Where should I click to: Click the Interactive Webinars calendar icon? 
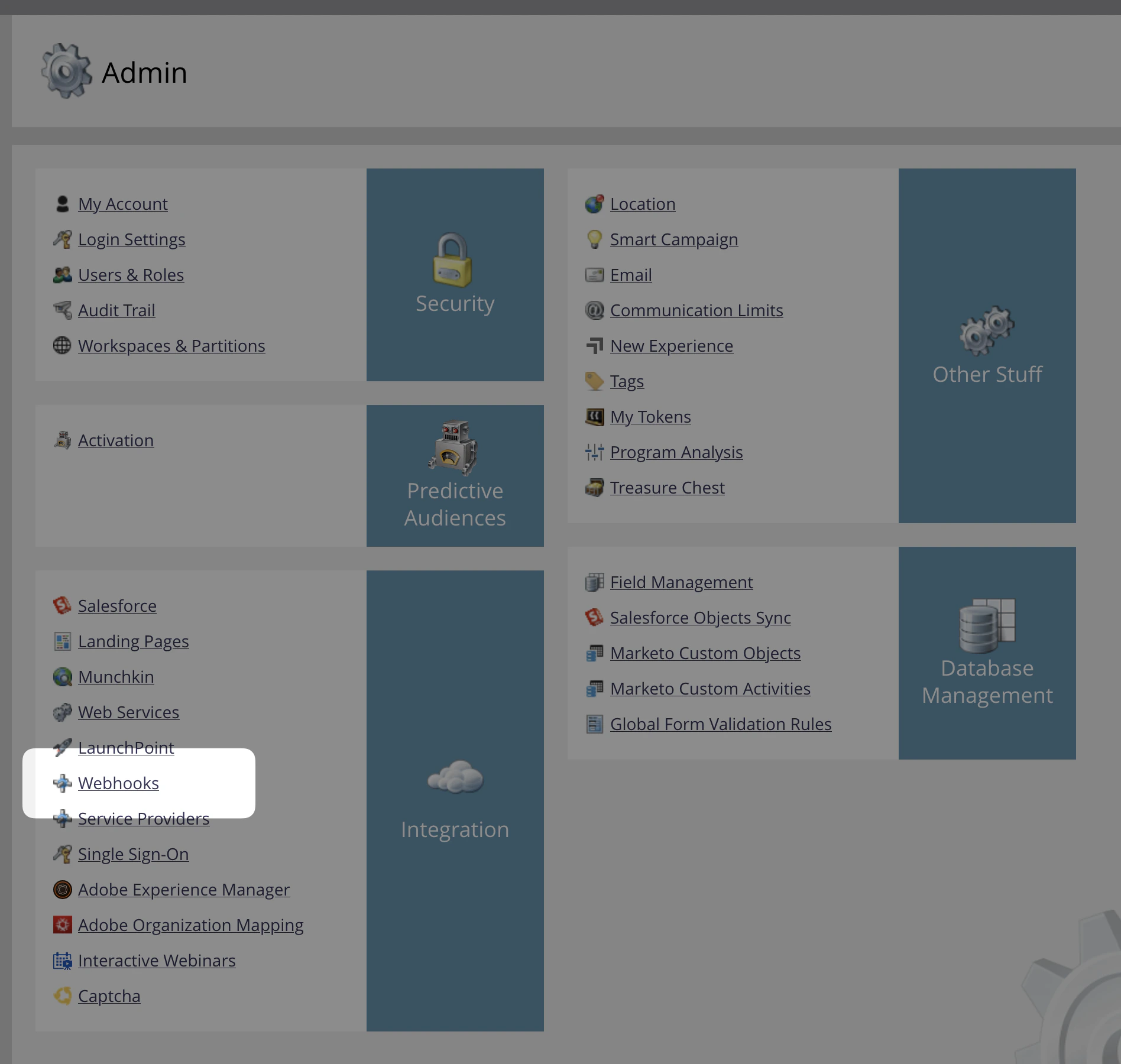pyautogui.click(x=62, y=961)
